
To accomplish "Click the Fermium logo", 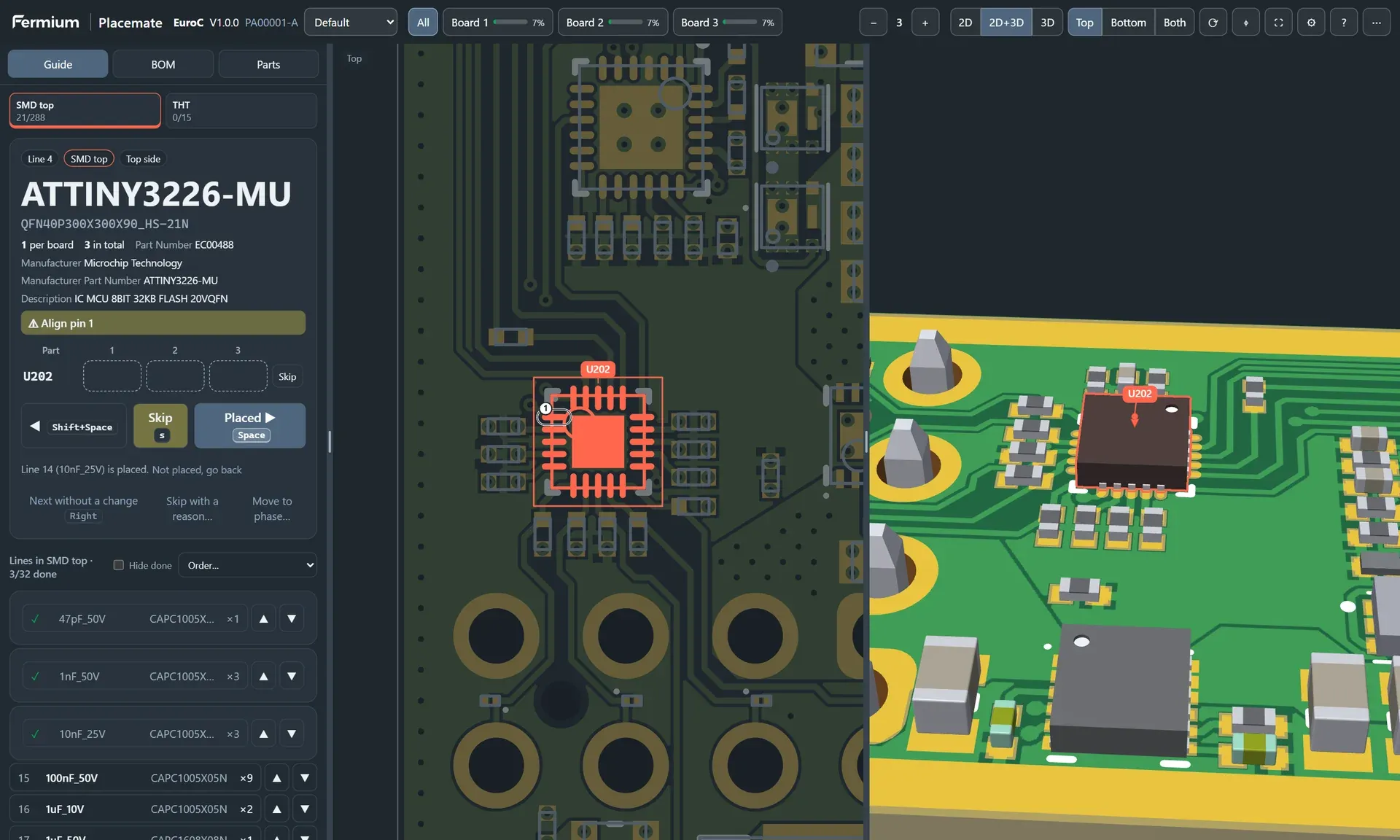I will 45,22.
